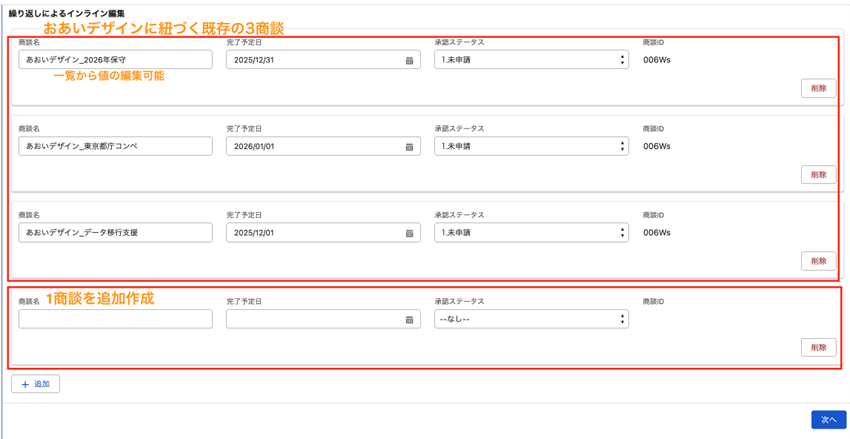The height and width of the screenshot is (439, 850).
Task: Open calendar picker for 2025/12/01 date
Action: pos(409,233)
